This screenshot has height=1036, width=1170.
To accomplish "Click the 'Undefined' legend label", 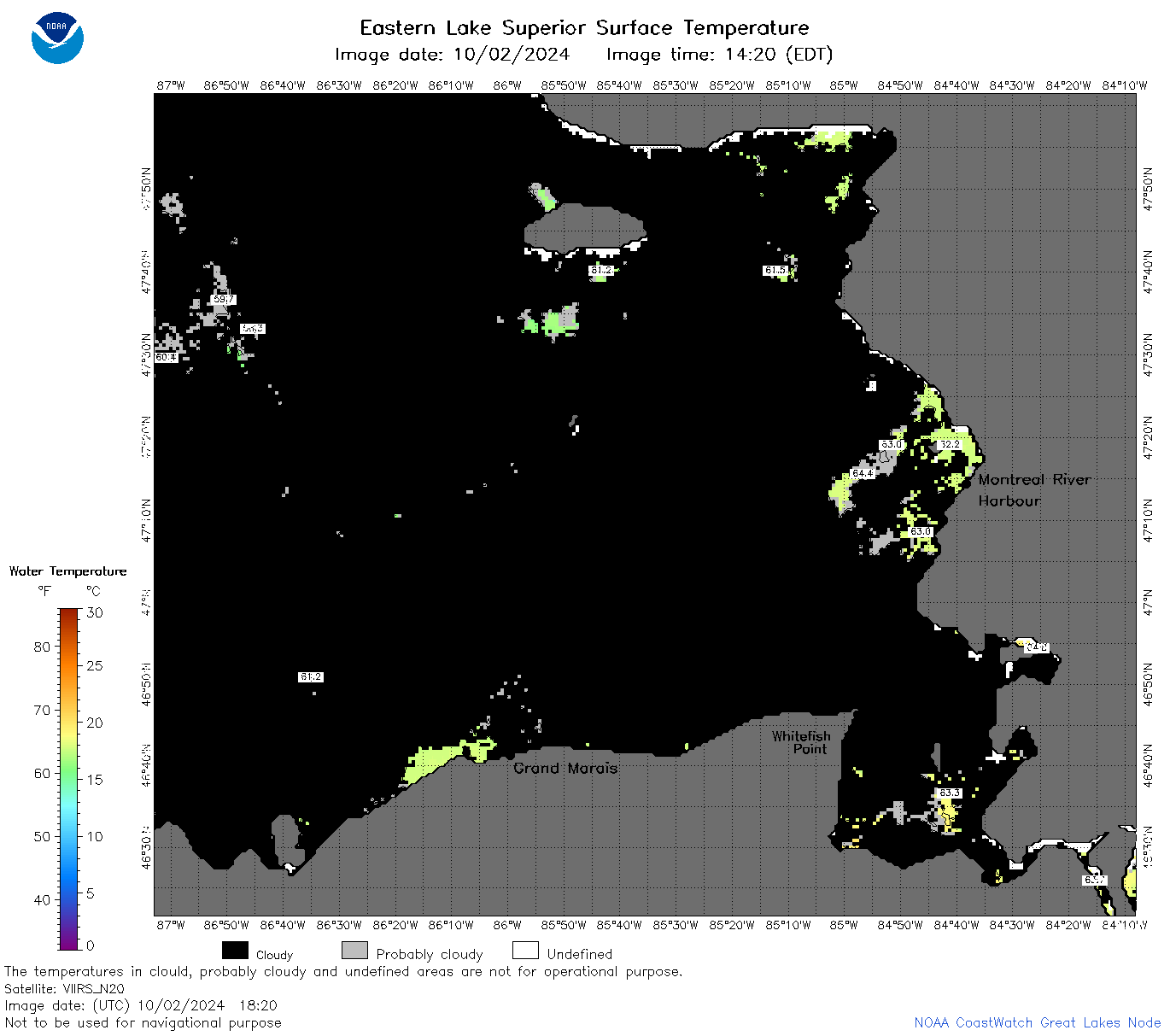I will click(x=580, y=954).
